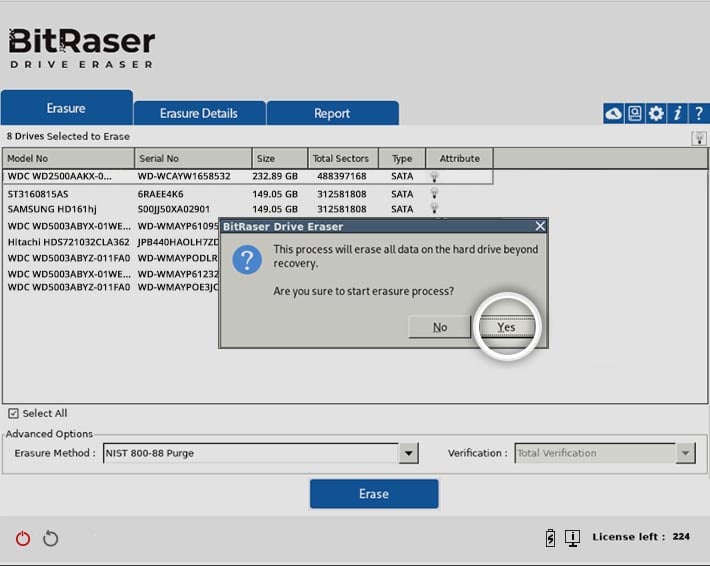Select the ST3160815AS drive row
Viewport: 710px width, 566px height.
(248, 194)
